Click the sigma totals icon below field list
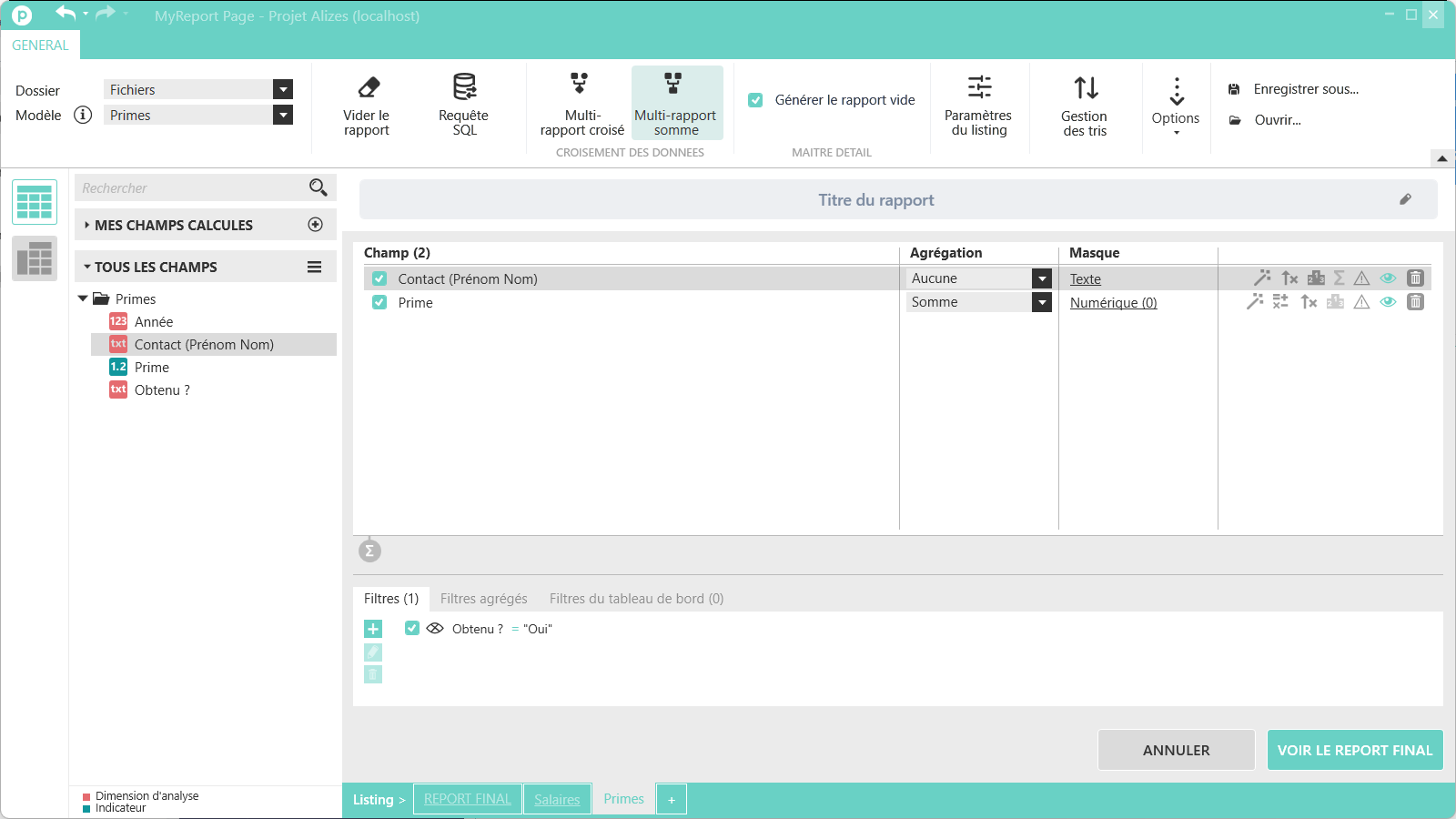 (x=369, y=551)
